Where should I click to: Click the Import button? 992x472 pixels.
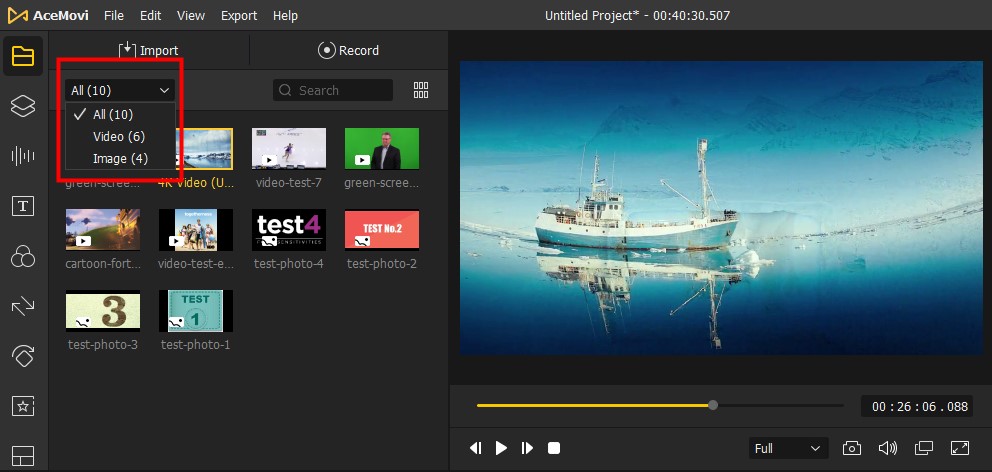(x=148, y=50)
